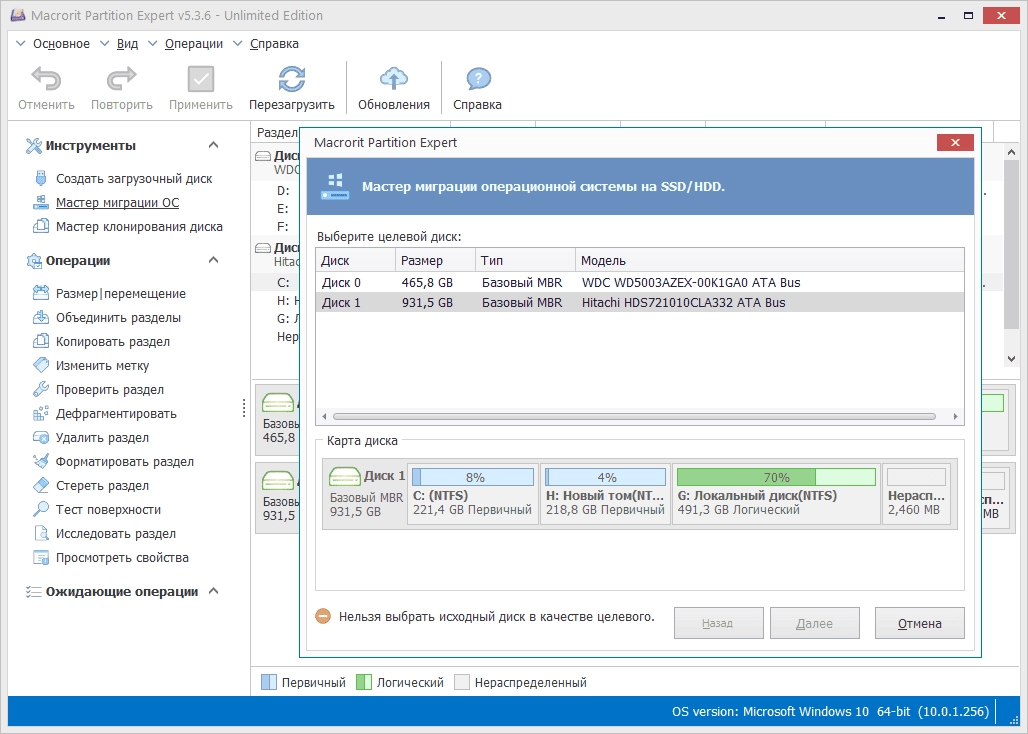Collapse the Ожидающие операции section chevron
Screen dimensions: 1028x734
pyautogui.click(x=213, y=591)
